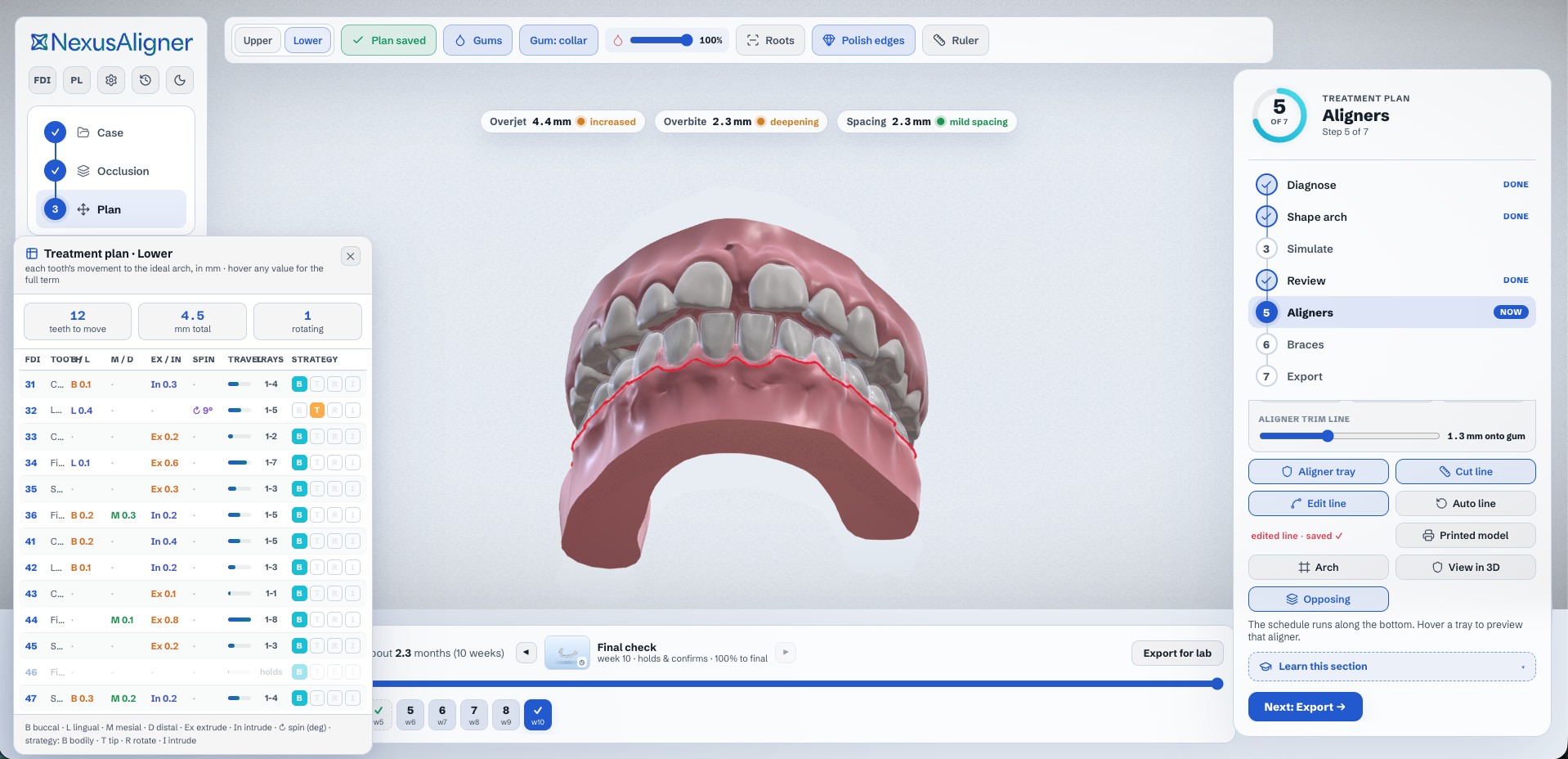The height and width of the screenshot is (759, 1568).
Task: Go to the Review step
Action: pyautogui.click(x=1391, y=281)
